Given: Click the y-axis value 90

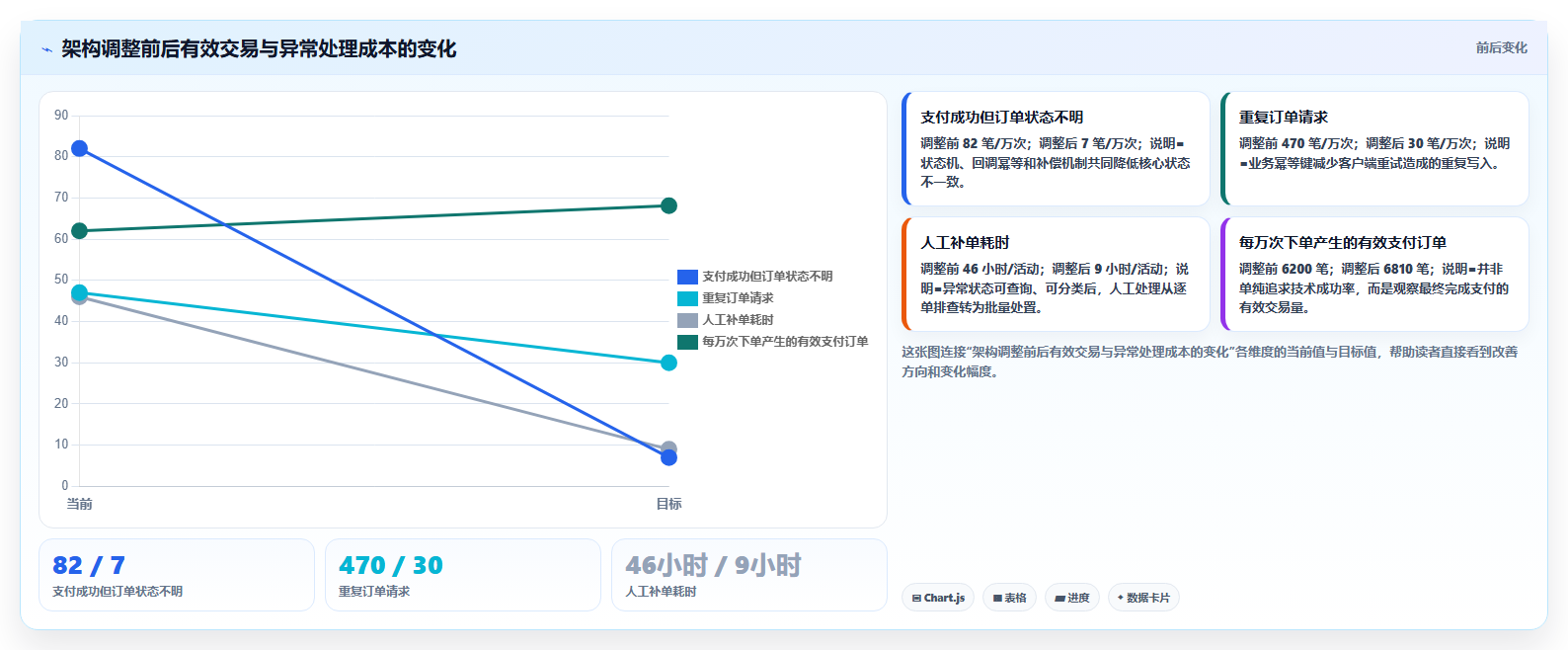Looking at the screenshot, I should [x=61, y=116].
